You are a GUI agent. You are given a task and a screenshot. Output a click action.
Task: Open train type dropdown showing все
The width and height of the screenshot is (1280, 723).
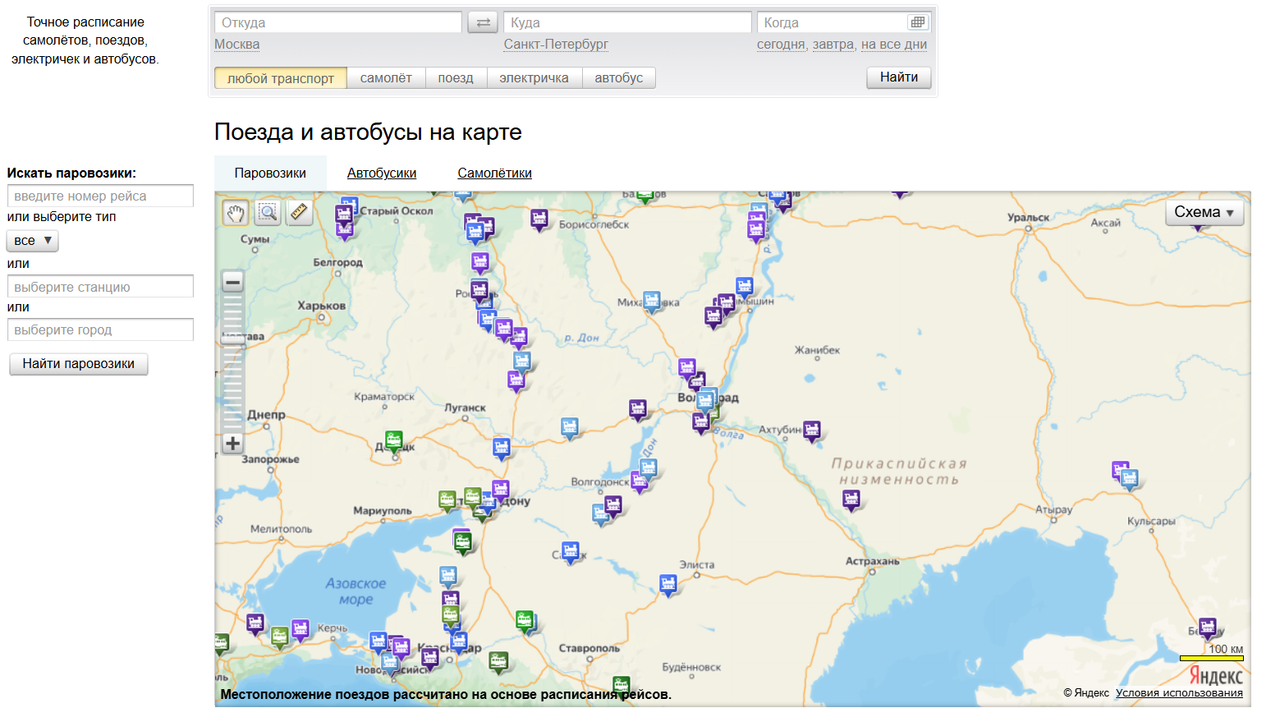point(33,240)
